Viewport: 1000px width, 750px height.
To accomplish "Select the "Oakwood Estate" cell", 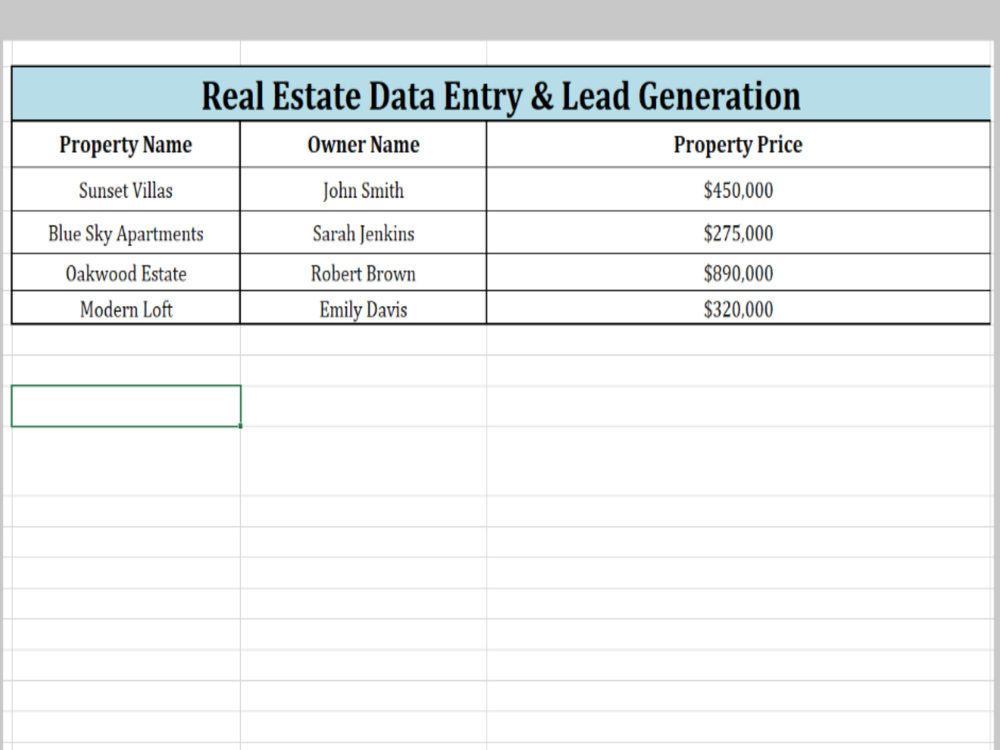I will tap(126, 273).
